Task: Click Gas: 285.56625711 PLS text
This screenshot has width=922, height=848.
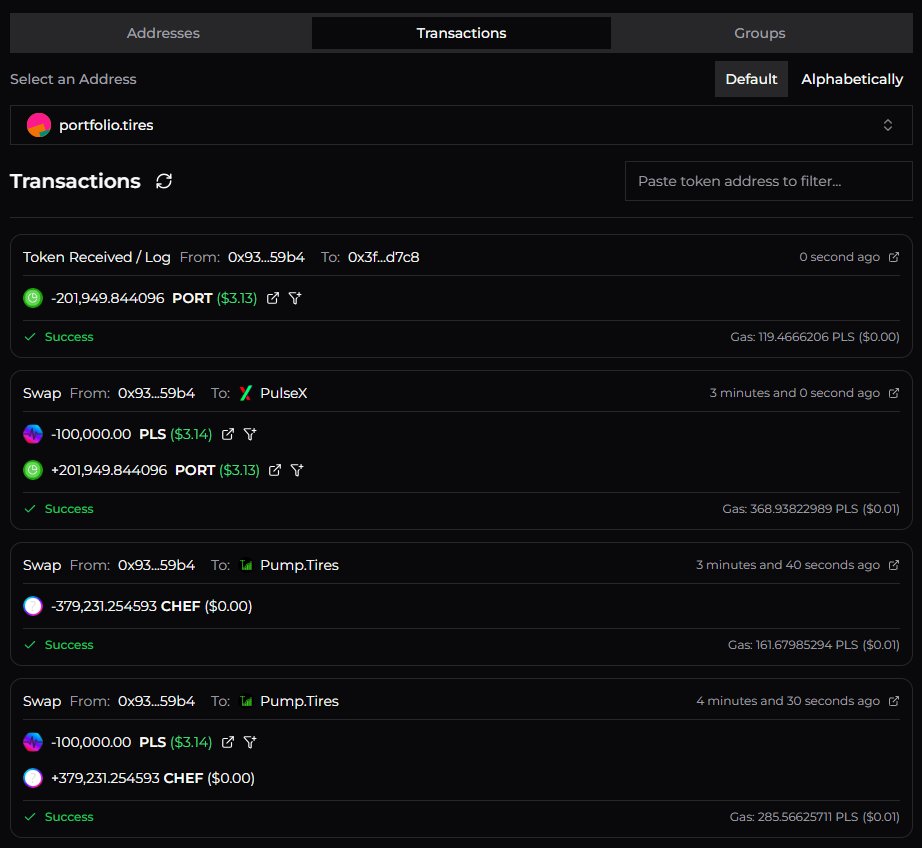Action: [x=814, y=817]
